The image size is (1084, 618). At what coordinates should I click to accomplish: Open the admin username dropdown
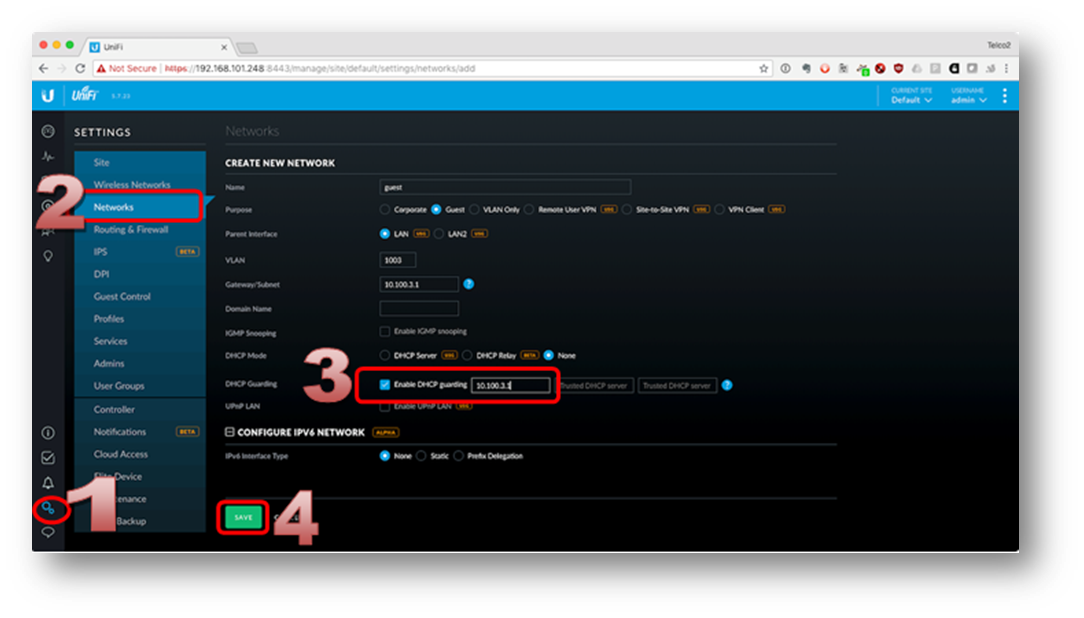pos(968,100)
